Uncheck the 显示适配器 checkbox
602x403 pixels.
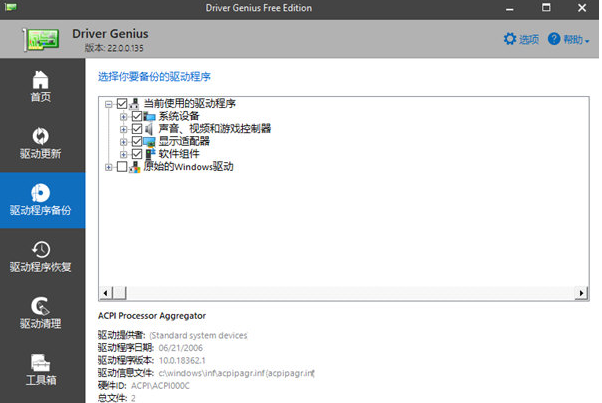(x=137, y=141)
